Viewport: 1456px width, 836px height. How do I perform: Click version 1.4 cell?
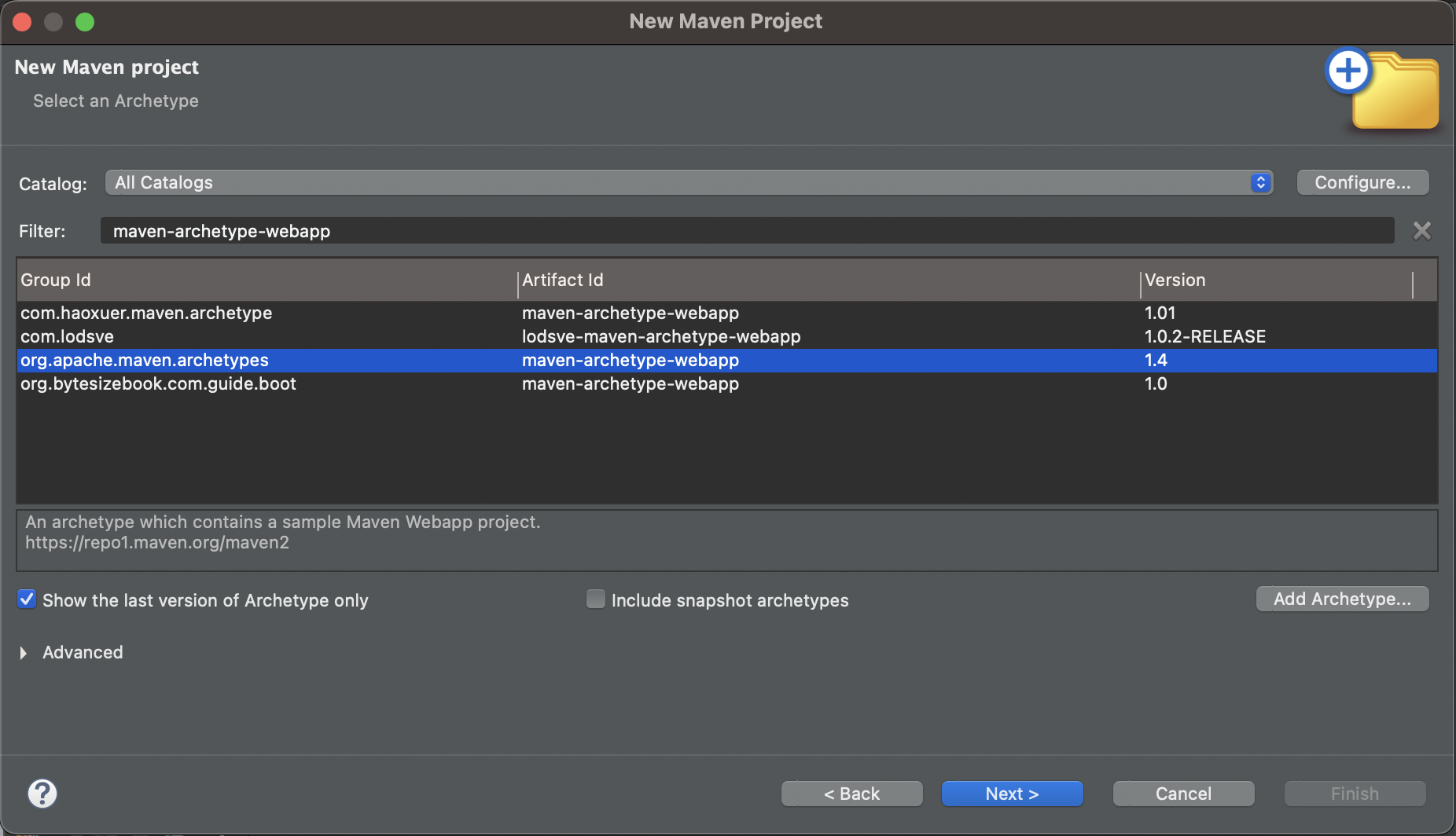click(x=1156, y=360)
